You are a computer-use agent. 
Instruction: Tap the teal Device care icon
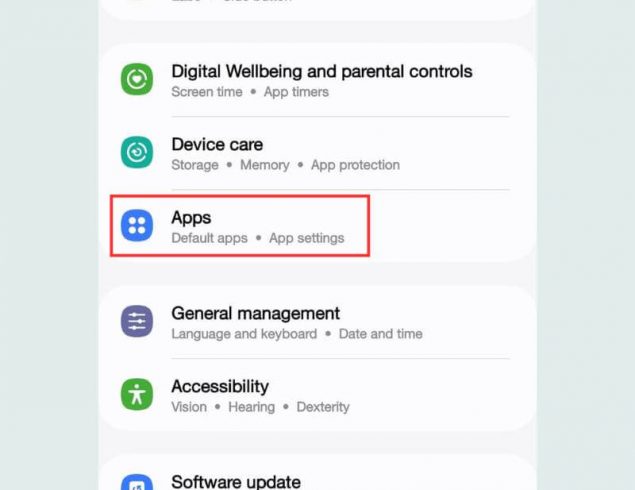[x=137, y=152]
